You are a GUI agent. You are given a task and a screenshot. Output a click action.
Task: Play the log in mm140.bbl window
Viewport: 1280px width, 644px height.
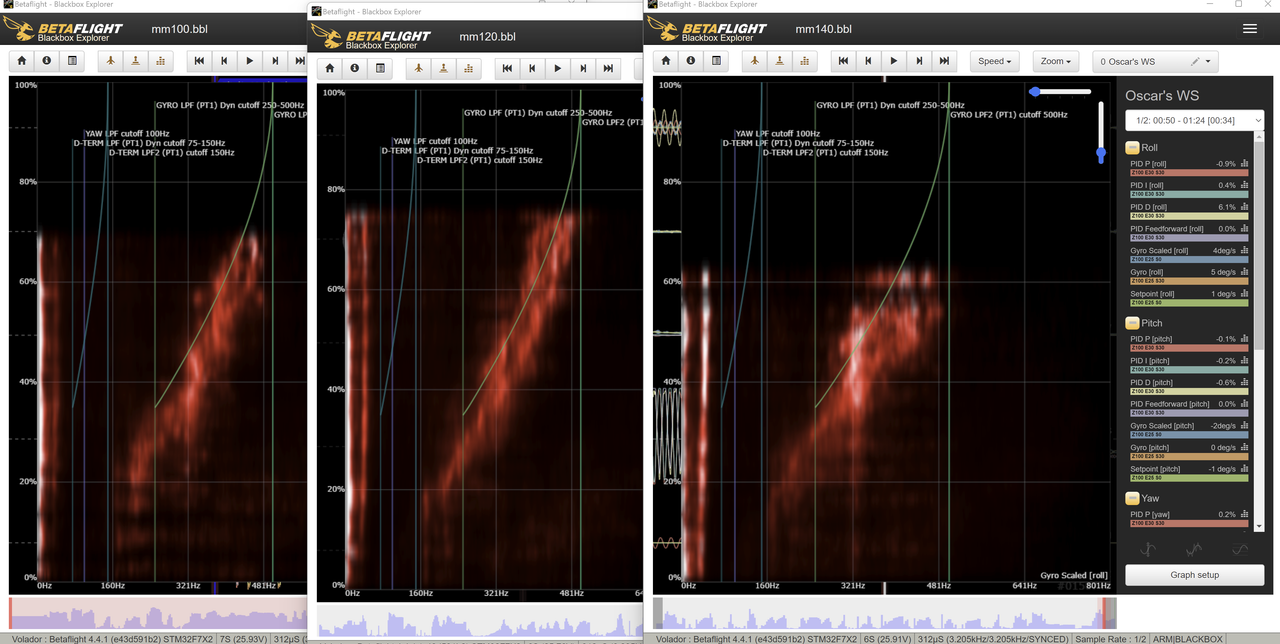(894, 61)
